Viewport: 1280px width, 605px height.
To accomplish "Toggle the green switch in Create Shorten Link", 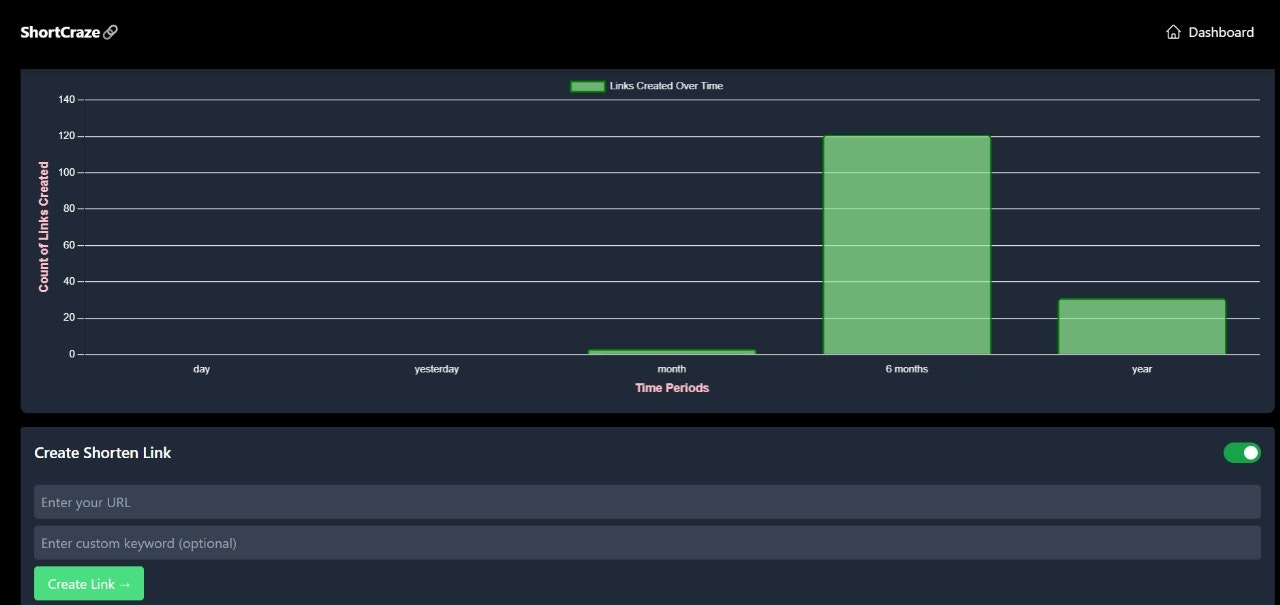I will [x=1242, y=453].
